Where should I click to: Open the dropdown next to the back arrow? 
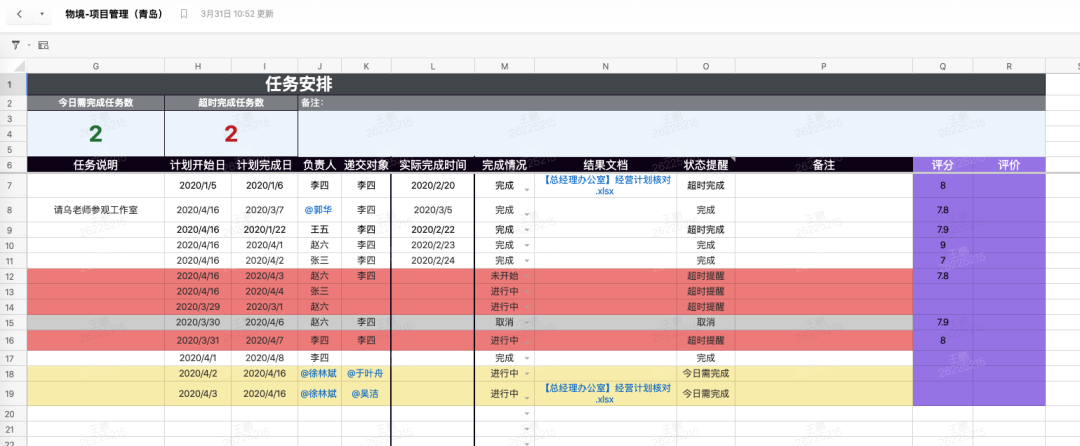[x=41, y=14]
